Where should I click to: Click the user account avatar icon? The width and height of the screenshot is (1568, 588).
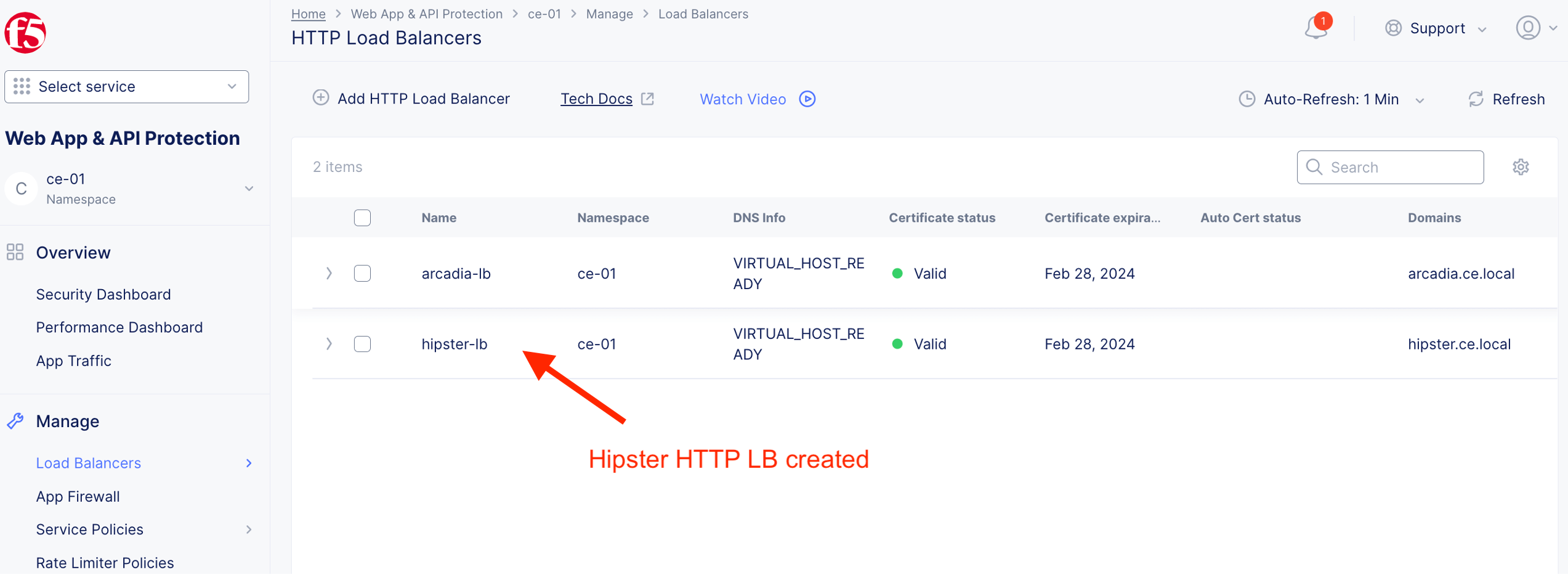click(x=1527, y=28)
